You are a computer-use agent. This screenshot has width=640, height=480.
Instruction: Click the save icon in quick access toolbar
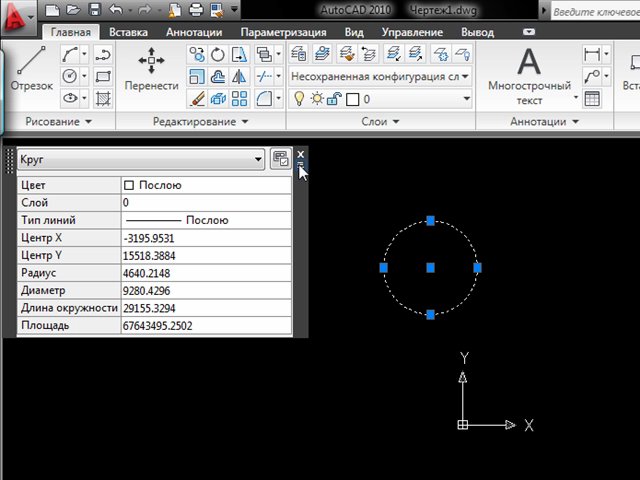coord(93,10)
